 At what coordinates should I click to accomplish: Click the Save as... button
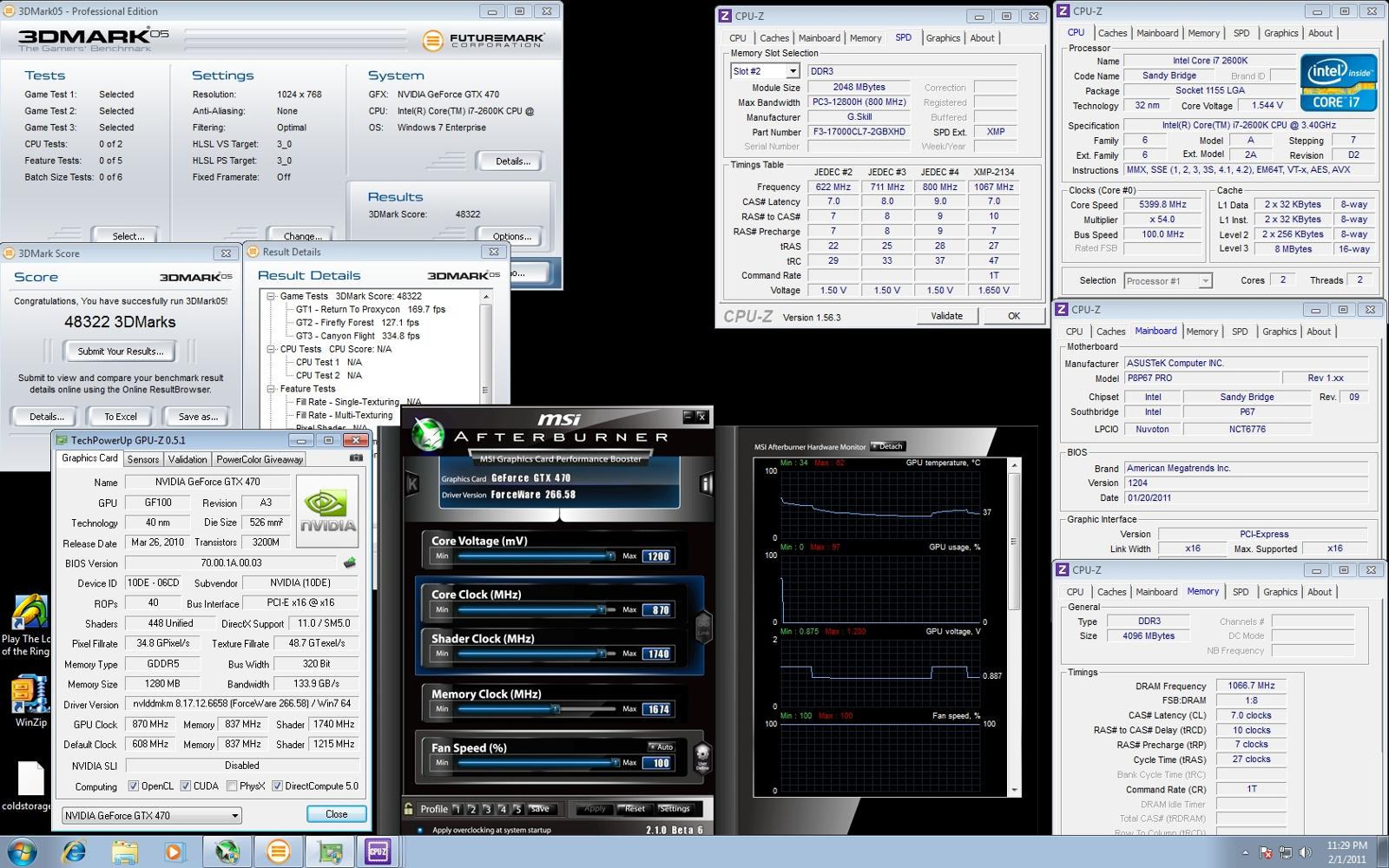[199, 417]
